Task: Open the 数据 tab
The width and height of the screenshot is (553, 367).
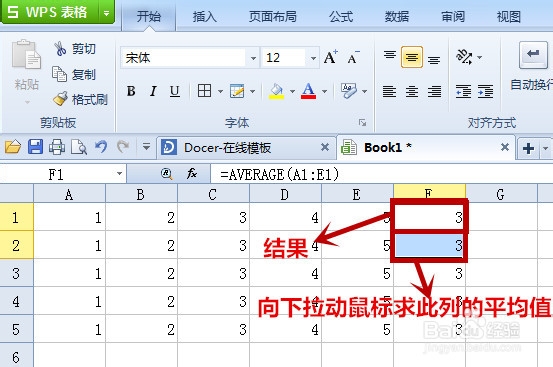Action: tap(397, 16)
